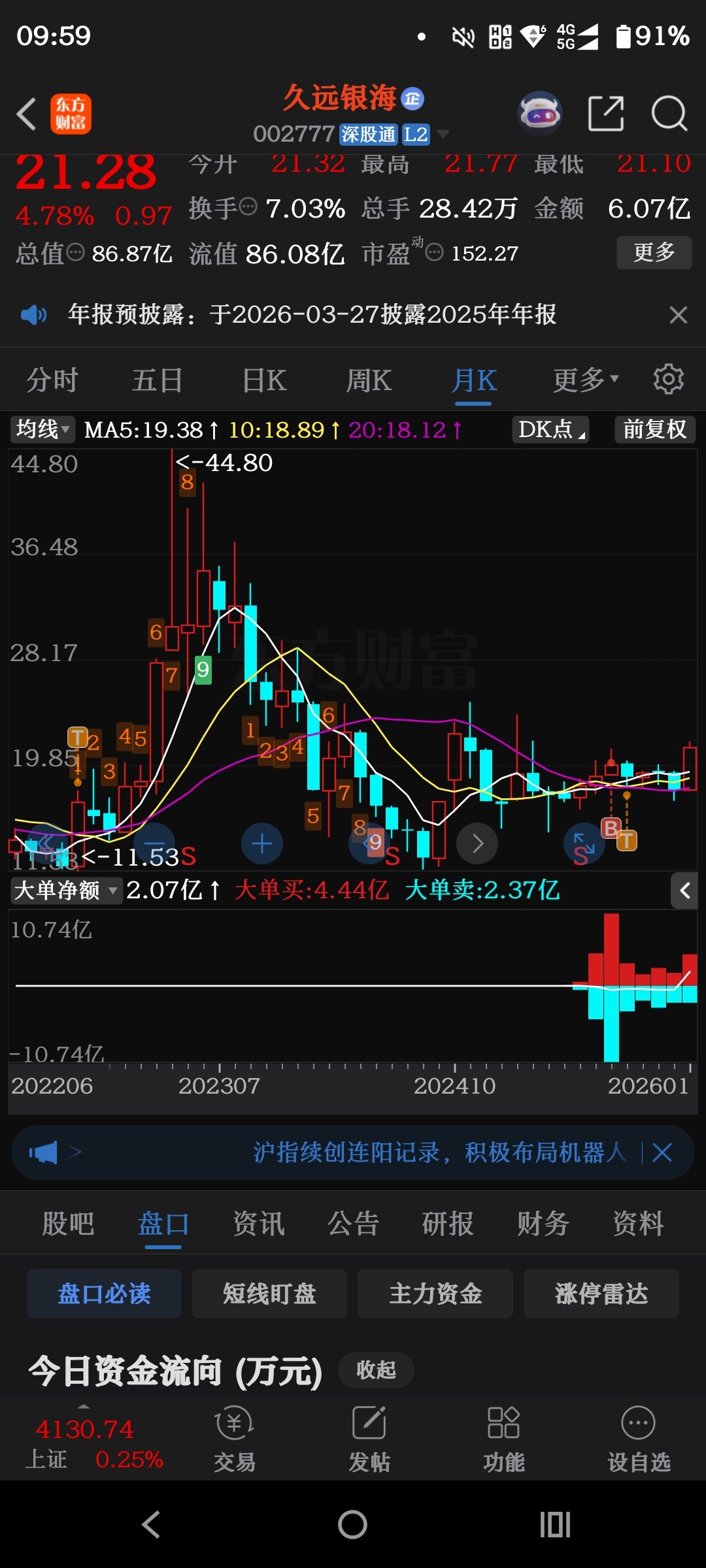This screenshot has width=706, height=1568.
Task: Select the 盘口 tab
Action: point(163,1224)
